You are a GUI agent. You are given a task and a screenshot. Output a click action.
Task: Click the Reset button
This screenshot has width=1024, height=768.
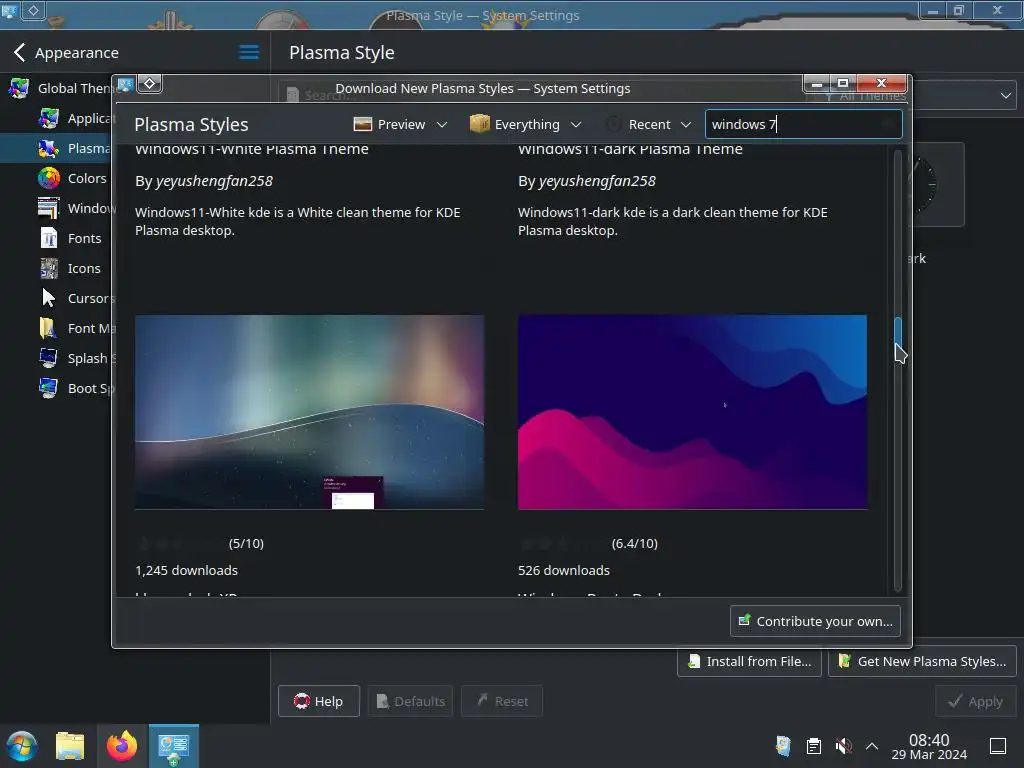point(502,701)
